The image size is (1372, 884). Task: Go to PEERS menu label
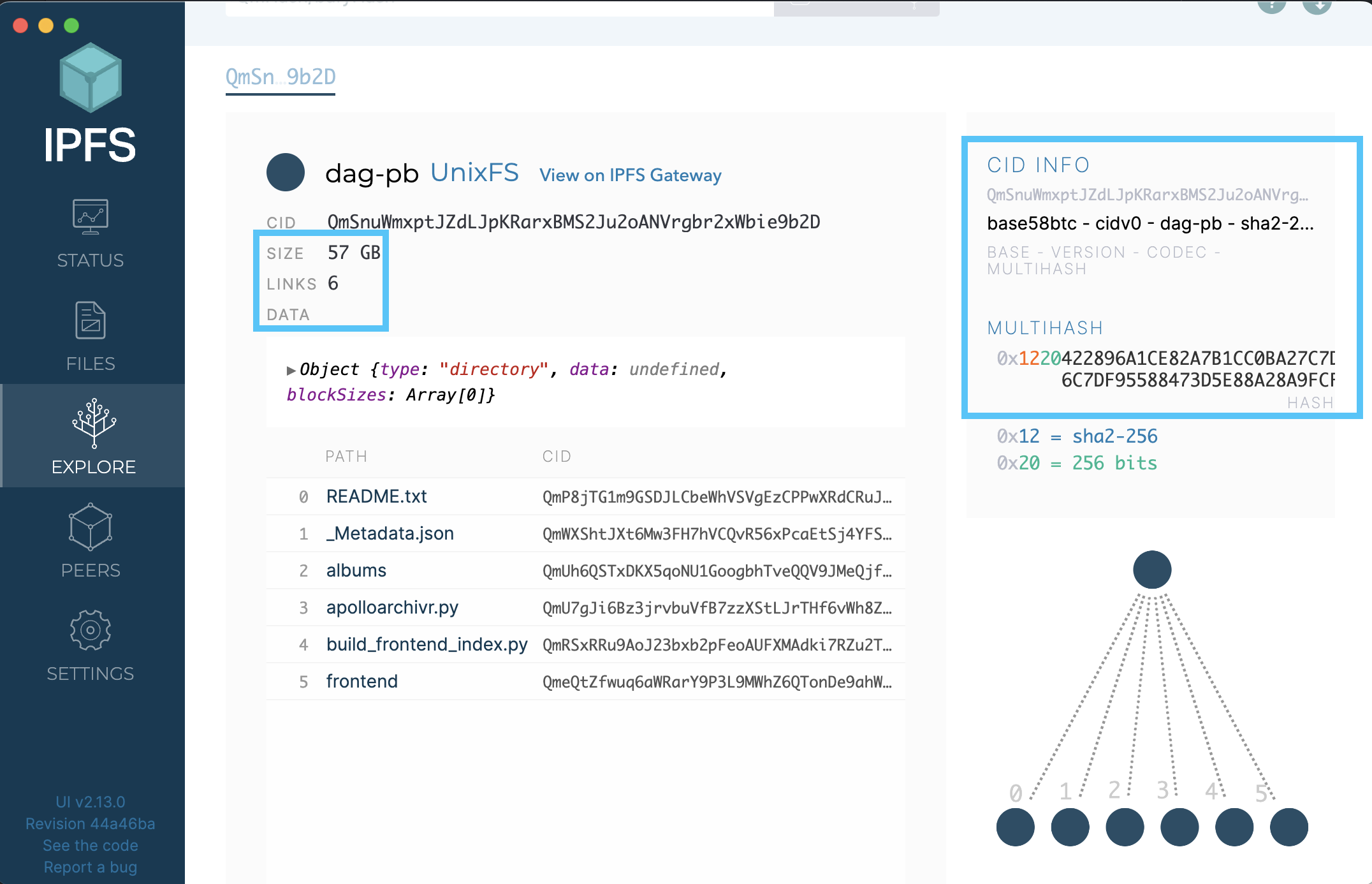91,570
